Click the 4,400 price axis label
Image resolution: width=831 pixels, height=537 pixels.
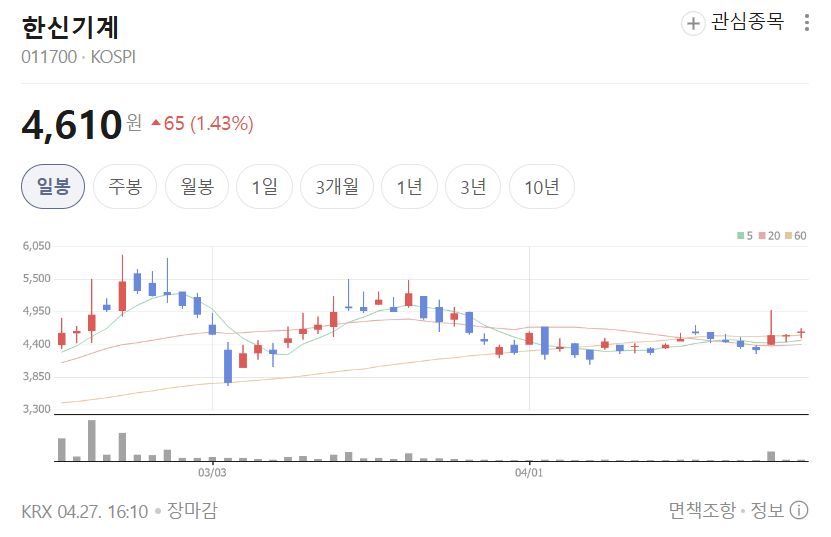click(x=37, y=344)
